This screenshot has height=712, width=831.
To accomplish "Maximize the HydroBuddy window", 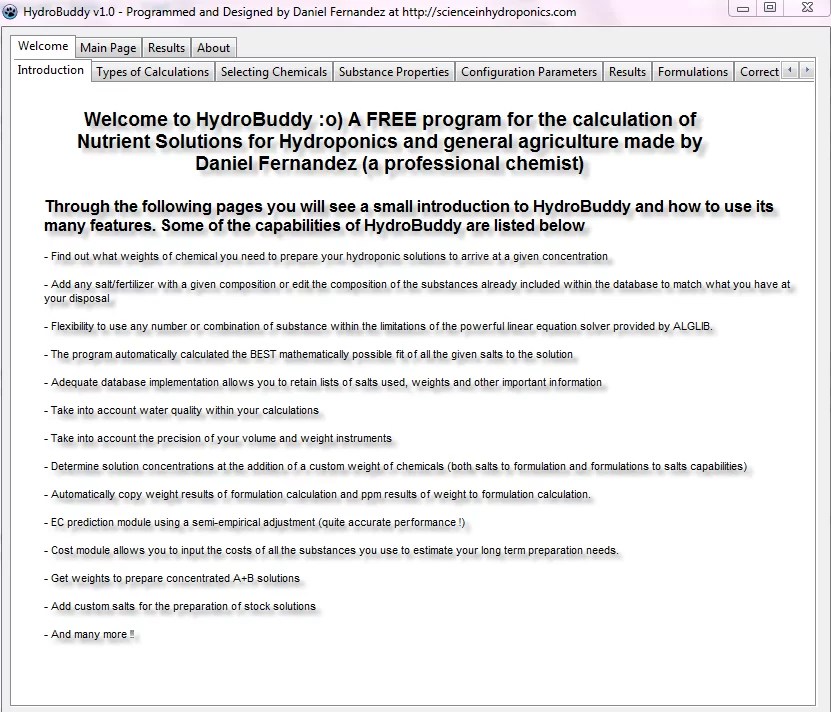I will tap(770, 8).
